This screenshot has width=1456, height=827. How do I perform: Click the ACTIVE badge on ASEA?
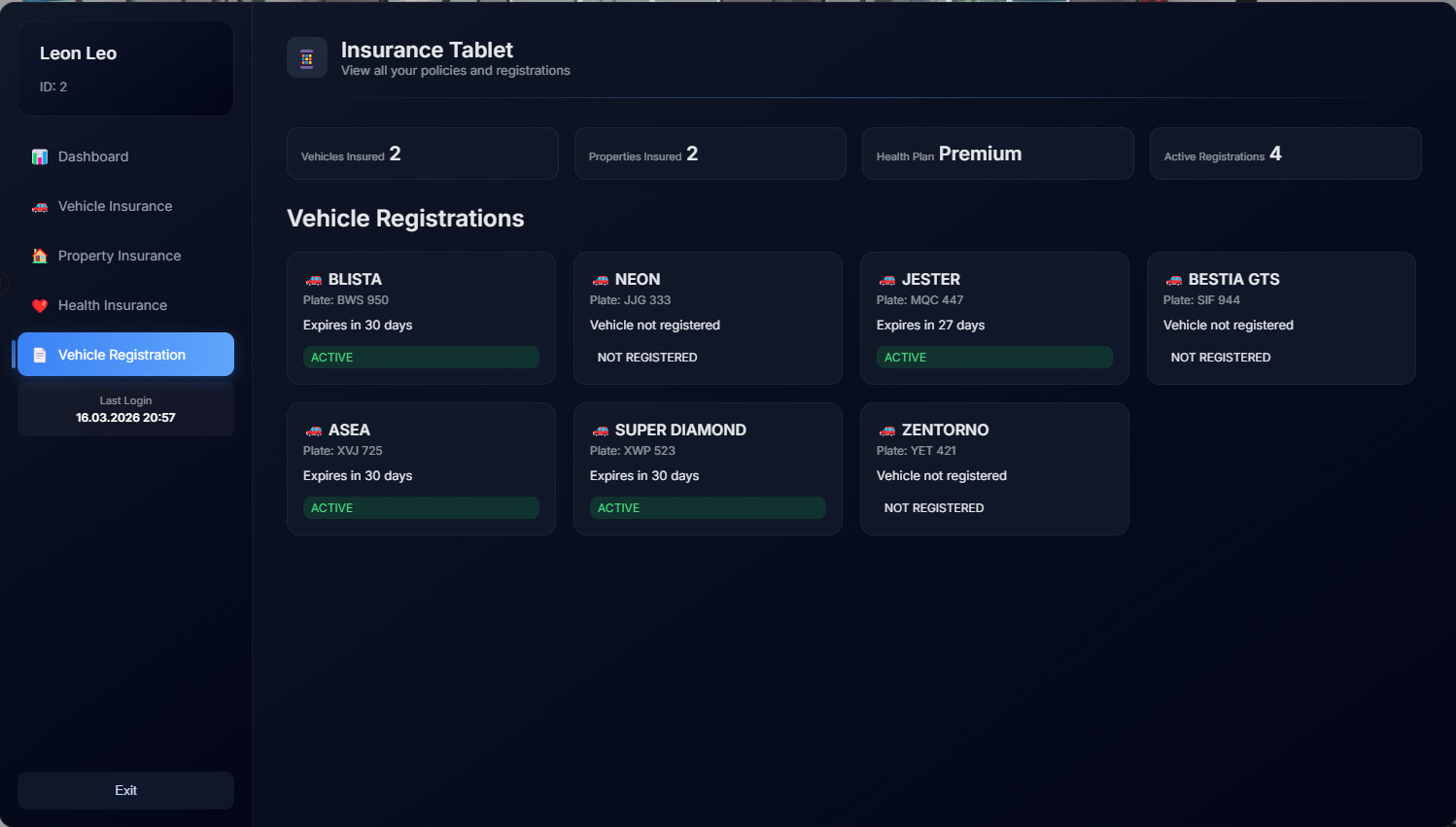[421, 508]
